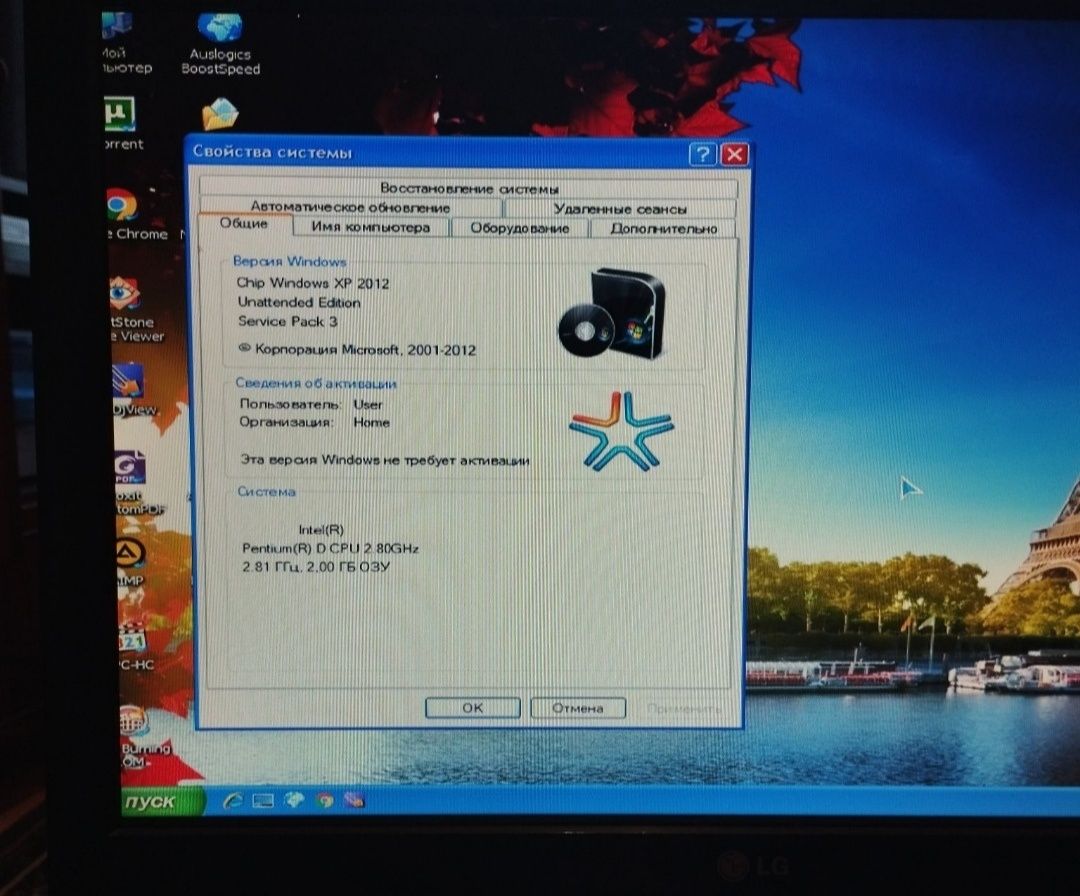This screenshot has width=1080, height=896.
Task: Click the 2.81 ГГц, 2.00 ГБ ОЗУ text
Action: [x=316, y=567]
